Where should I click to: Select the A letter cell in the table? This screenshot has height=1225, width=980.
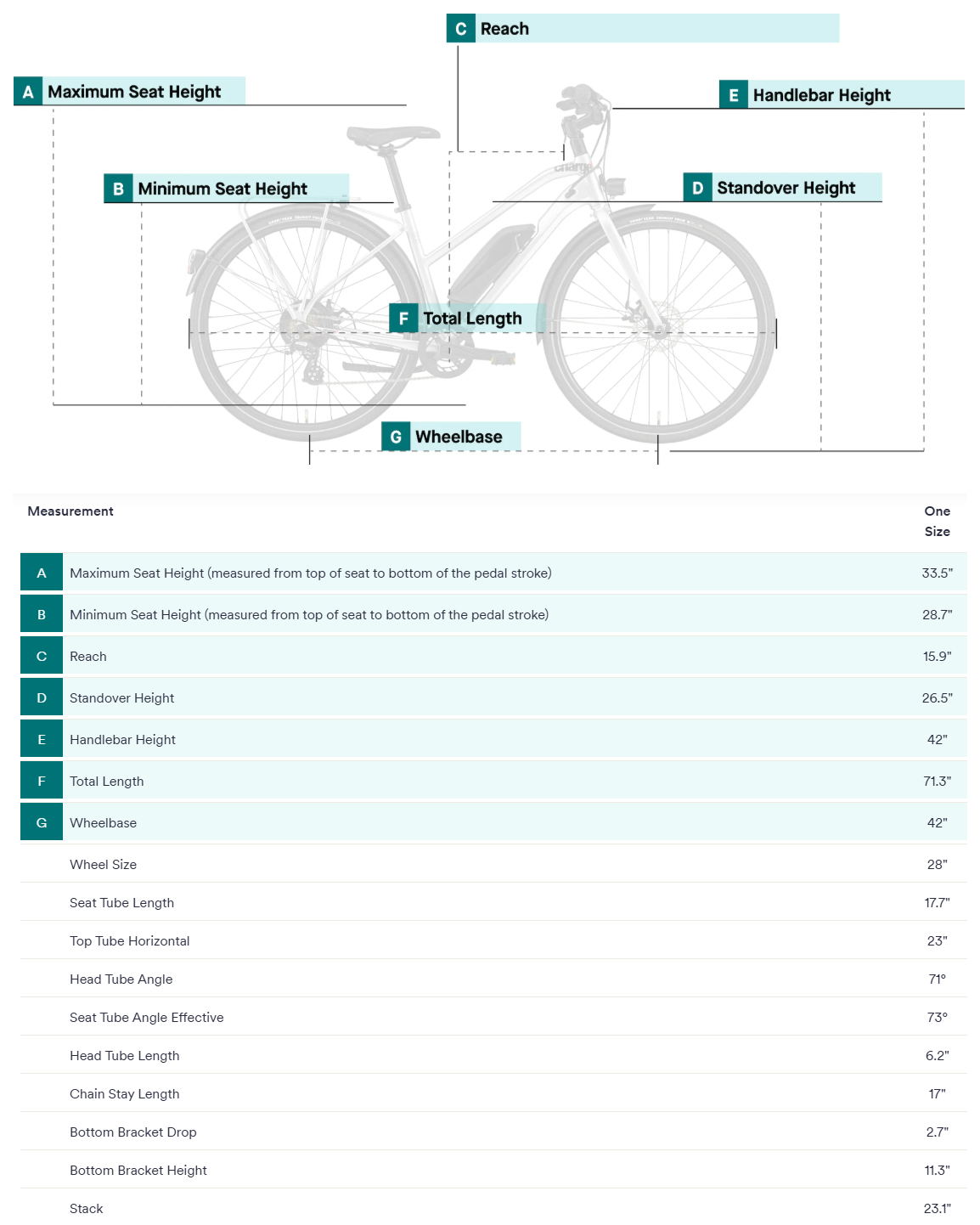(42, 573)
